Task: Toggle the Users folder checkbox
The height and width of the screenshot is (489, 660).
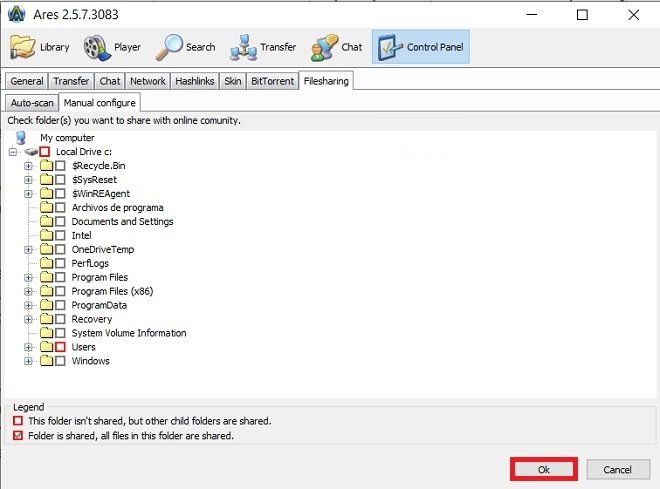Action: click(x=60, y=347)
